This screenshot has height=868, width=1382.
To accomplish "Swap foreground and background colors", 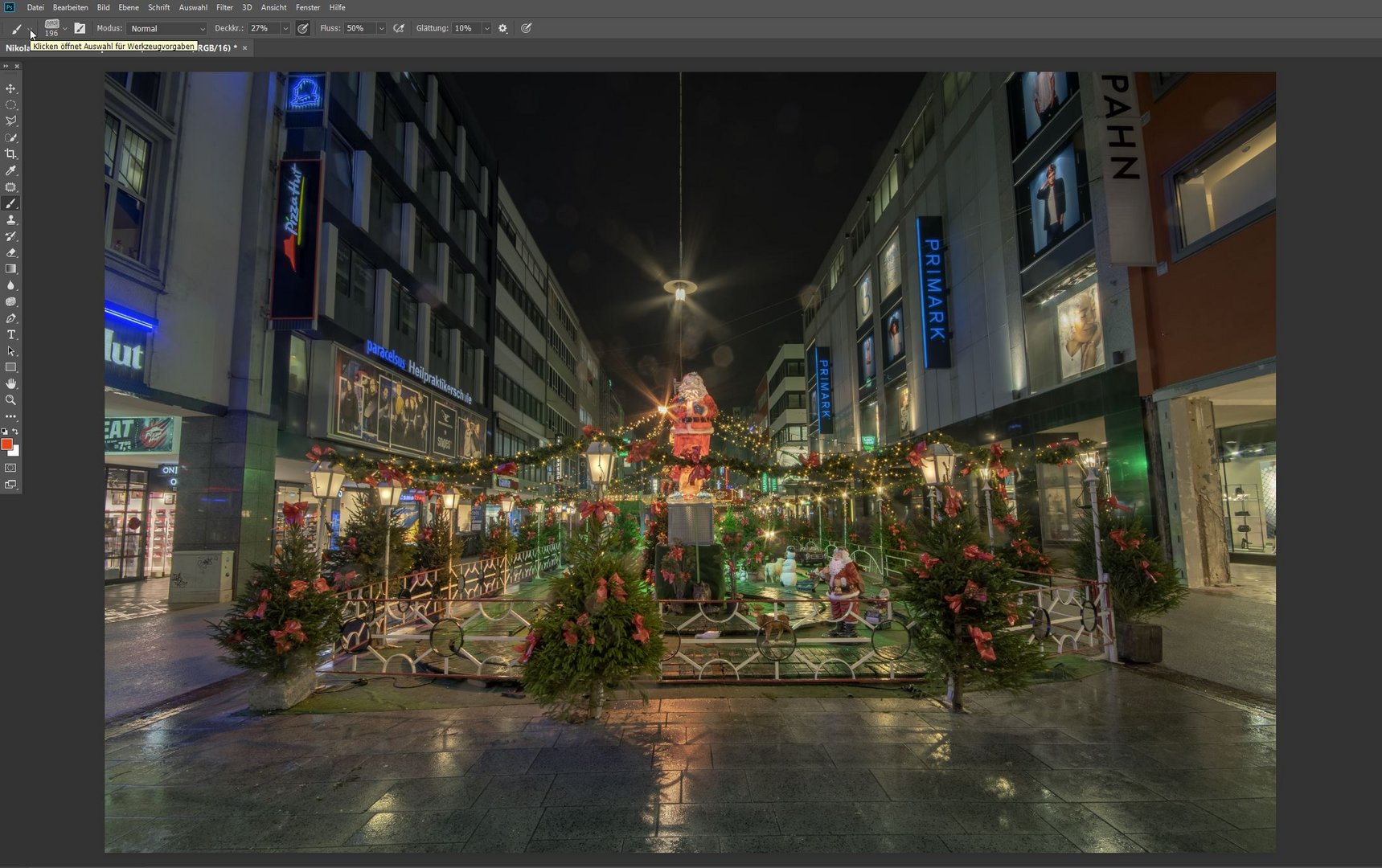I will (x=15, y=432).
